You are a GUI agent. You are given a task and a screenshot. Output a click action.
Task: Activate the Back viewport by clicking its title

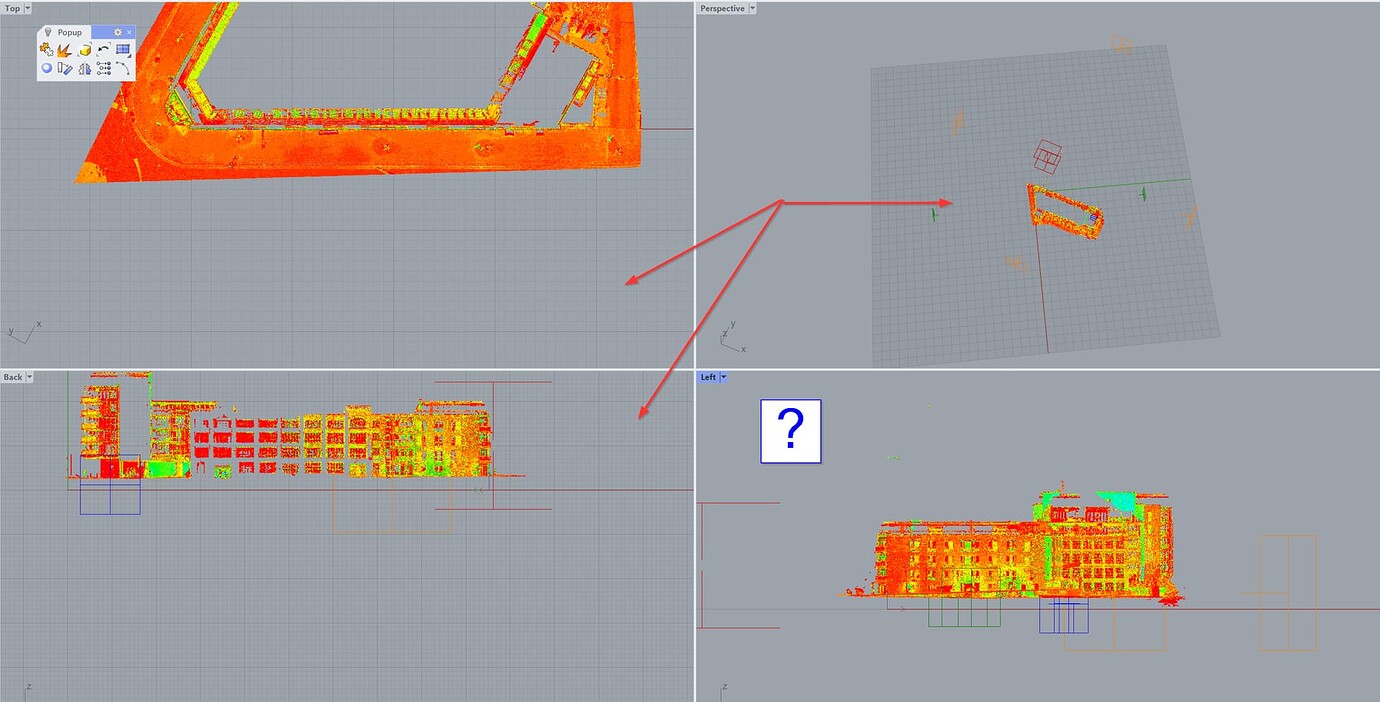coord(11,377)
